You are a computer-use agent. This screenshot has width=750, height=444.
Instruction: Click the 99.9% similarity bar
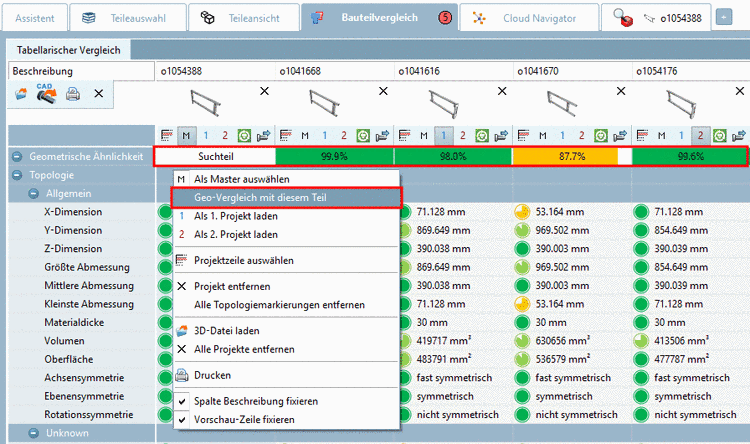[334, 156]
